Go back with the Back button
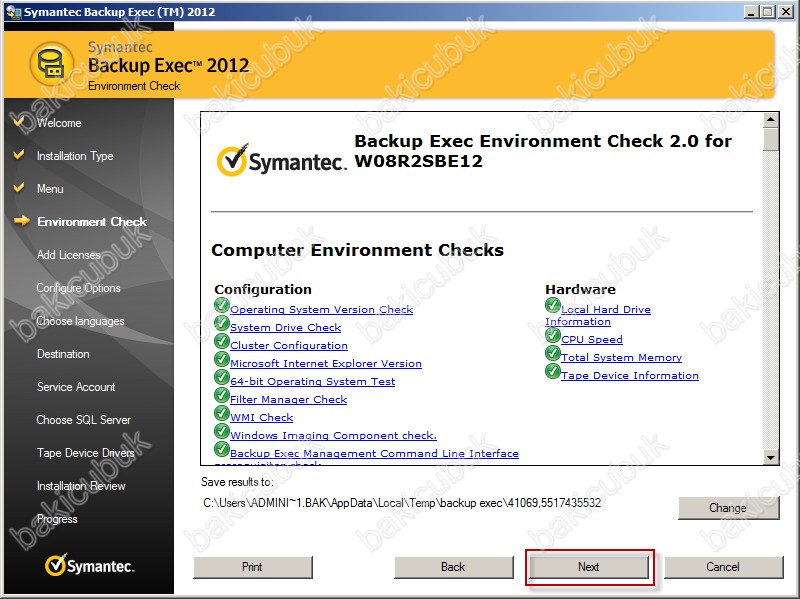800x599 pixels. coord(454,567)
